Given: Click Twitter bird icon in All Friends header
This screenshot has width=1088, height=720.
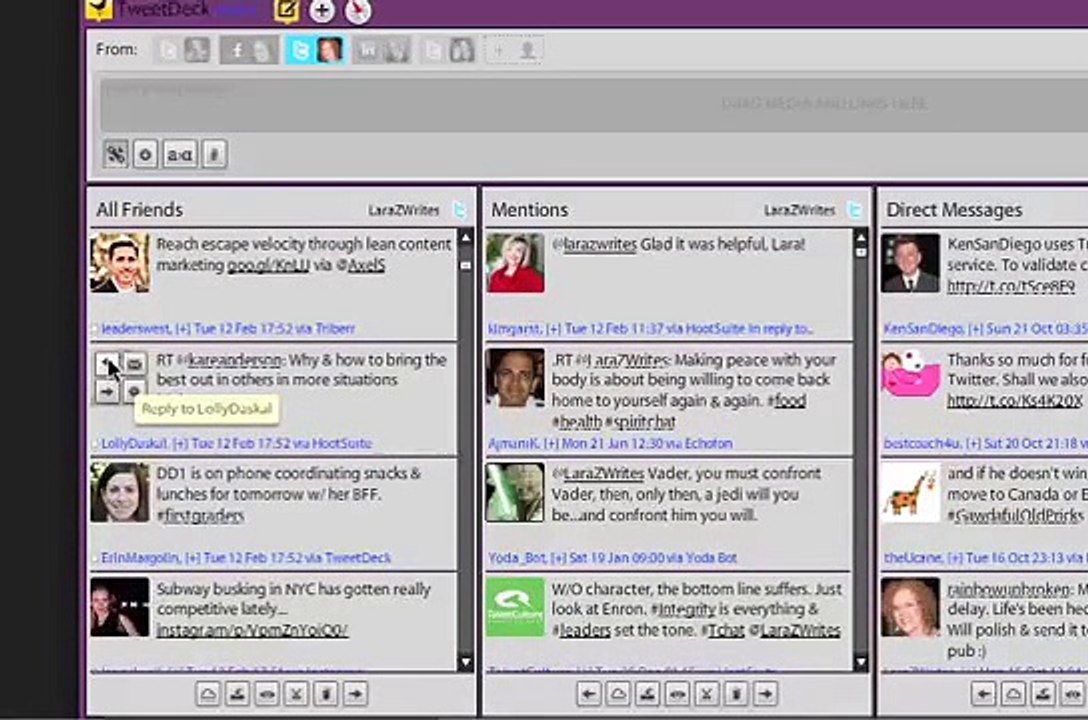Looking at the screenshot, I should pos(459,209).
